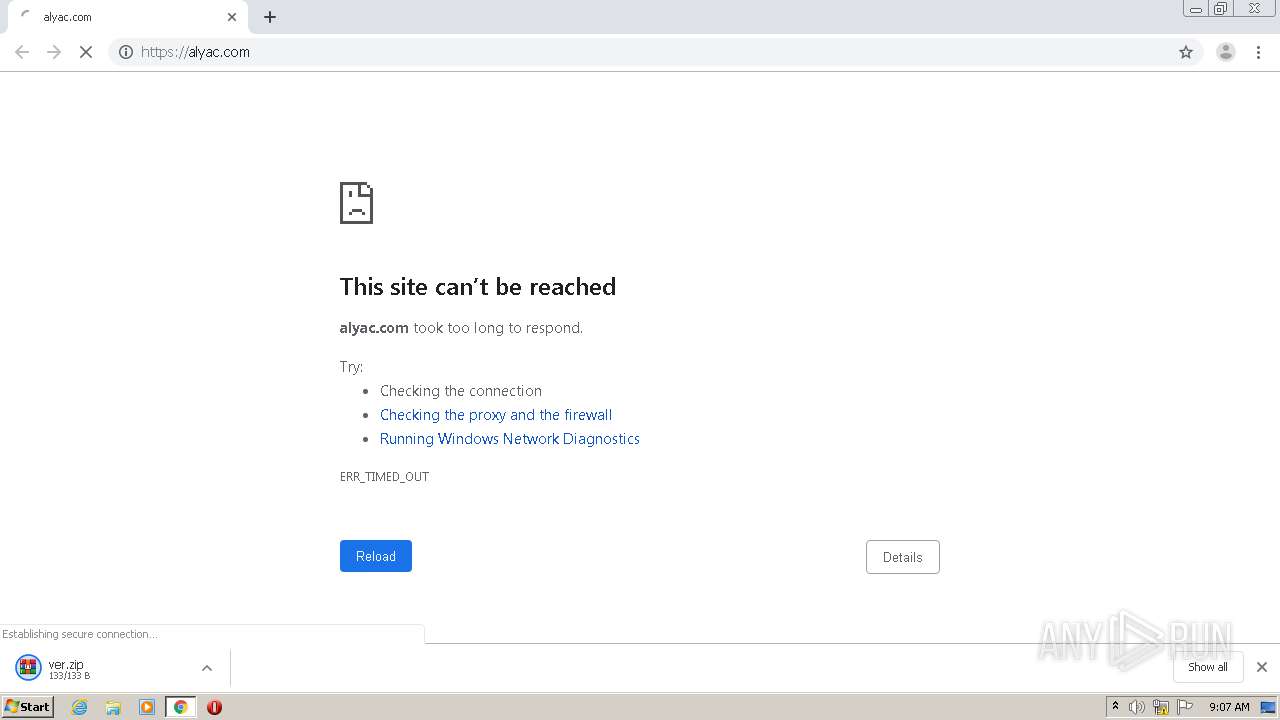The image size is (1280, 720).
Task: Open the volume speaker tray icon
Action: pos(1137,707)
